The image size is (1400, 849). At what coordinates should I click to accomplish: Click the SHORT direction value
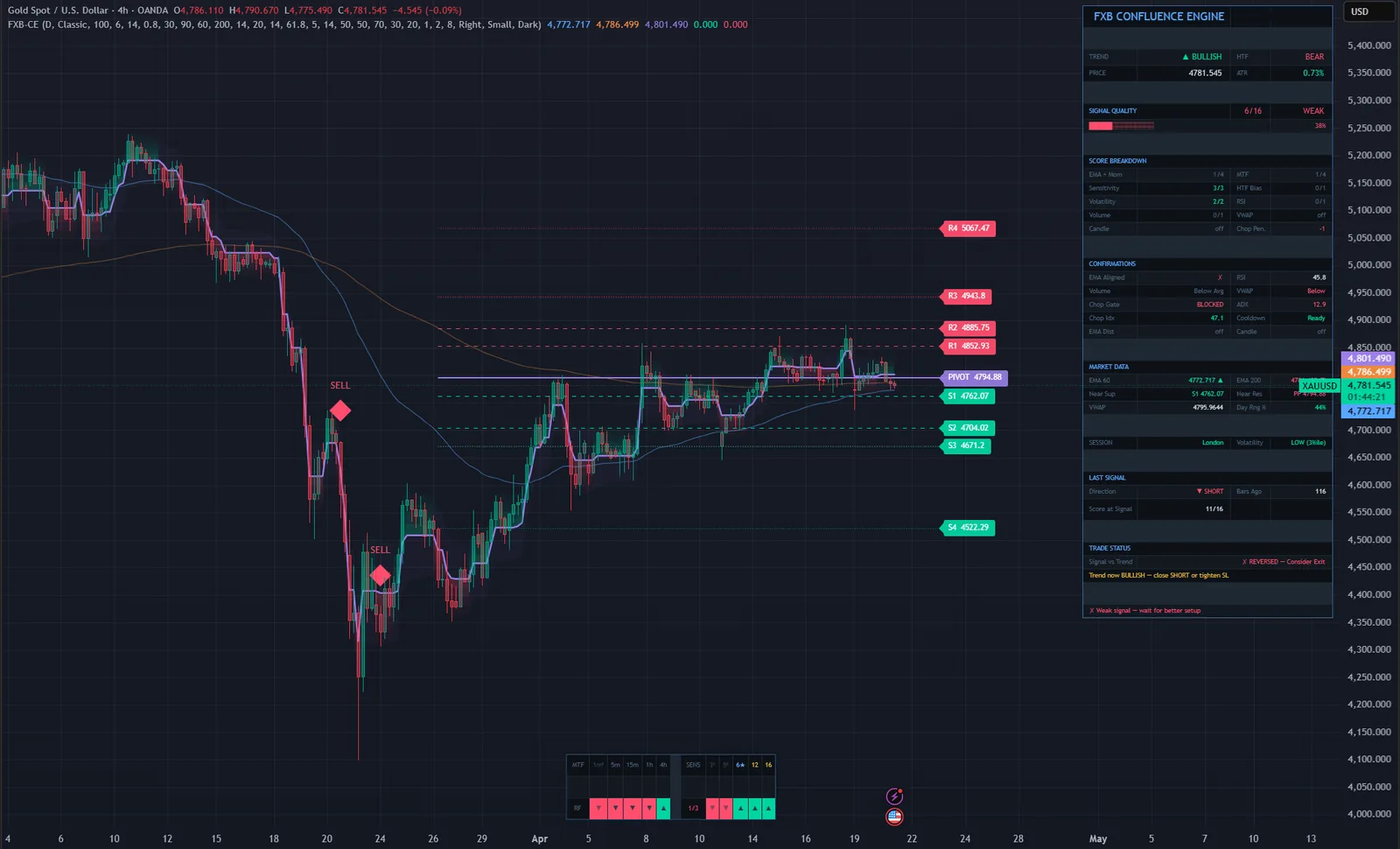[x=1210, y=492]
